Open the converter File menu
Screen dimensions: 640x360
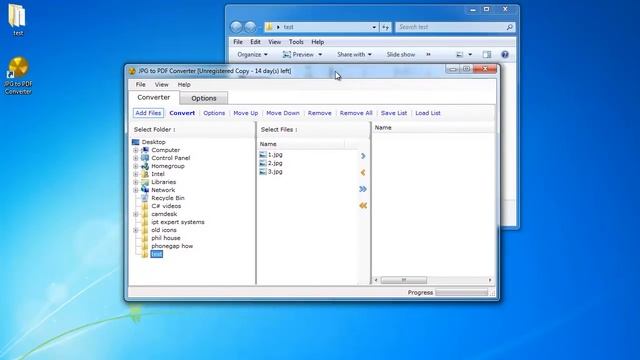pos(140,84)
